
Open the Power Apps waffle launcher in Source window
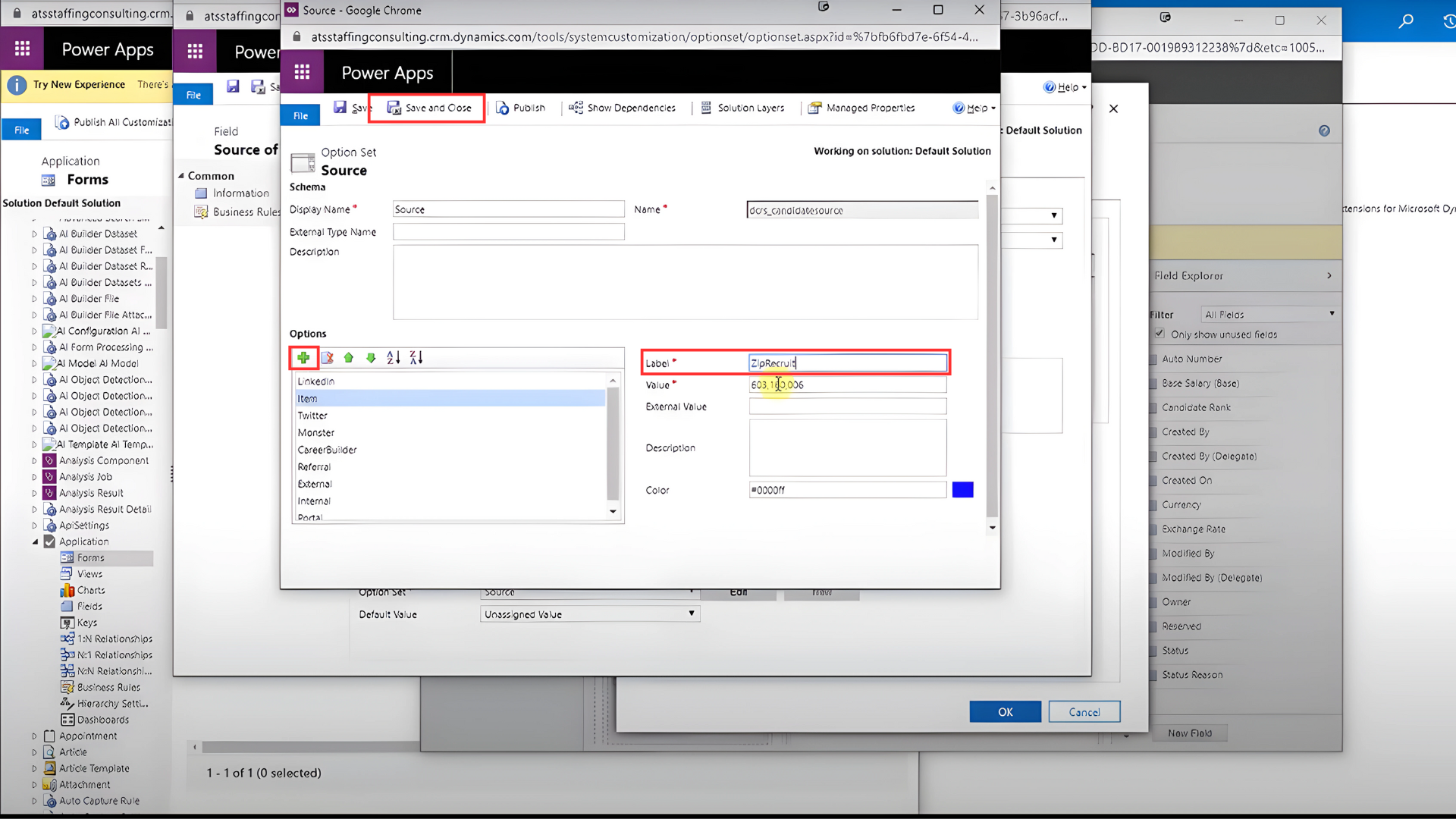click(302, 72)
